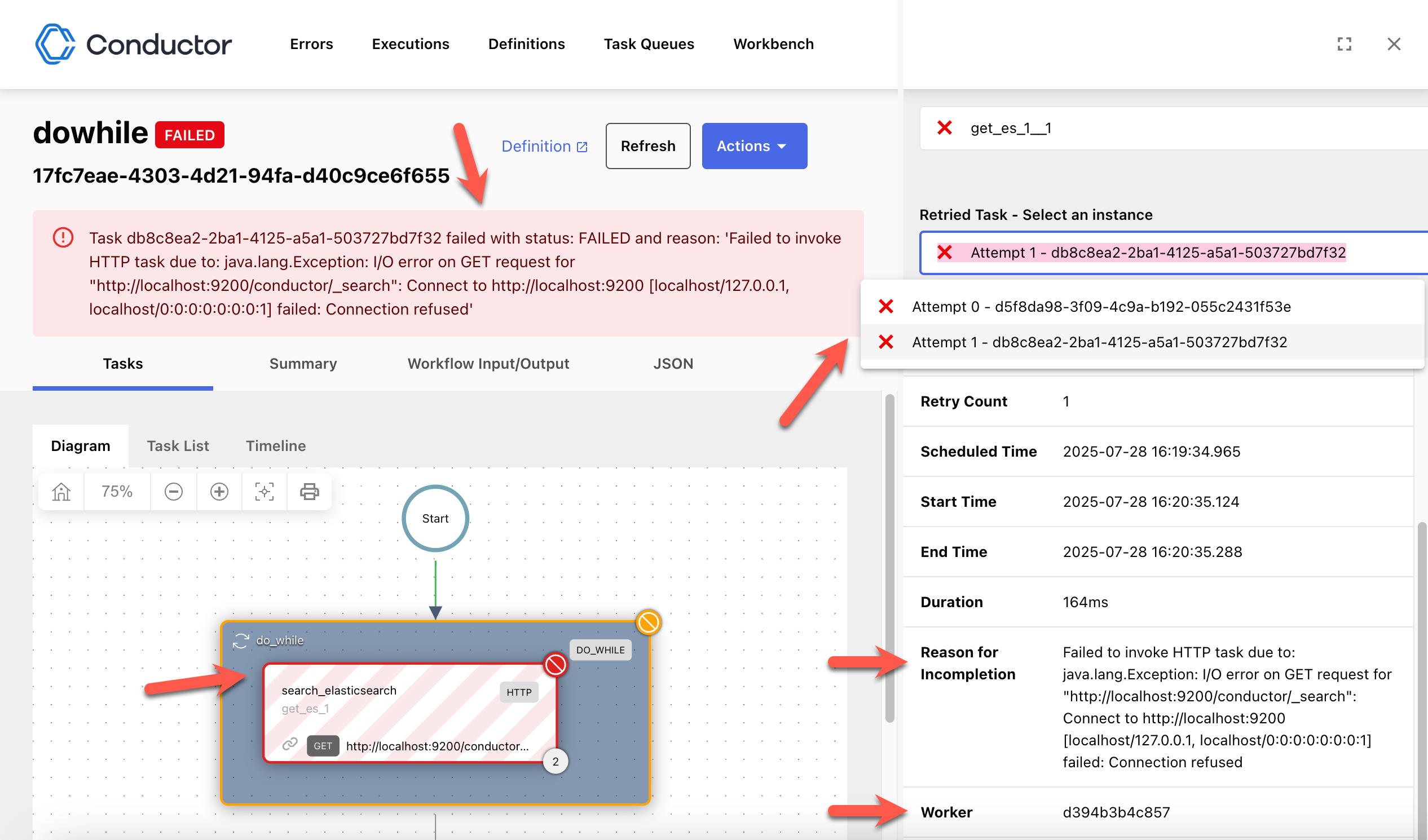Open the Workflow Input/Output tab

[488, 364]
